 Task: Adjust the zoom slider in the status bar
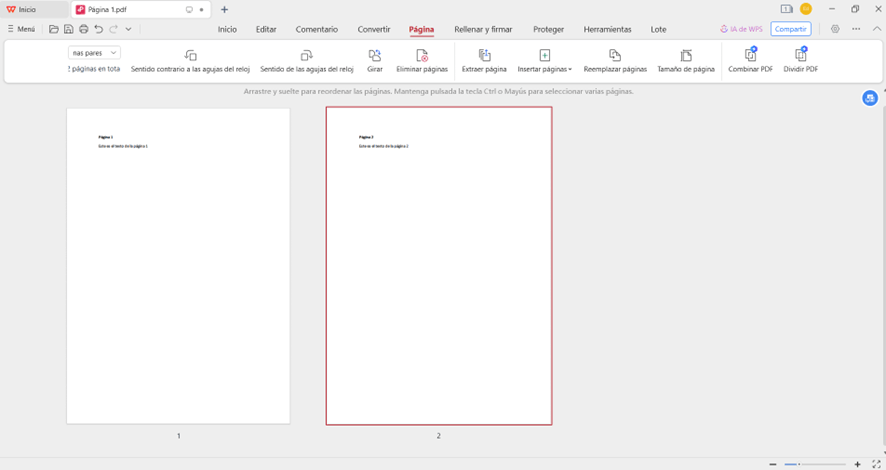point(792,465)
